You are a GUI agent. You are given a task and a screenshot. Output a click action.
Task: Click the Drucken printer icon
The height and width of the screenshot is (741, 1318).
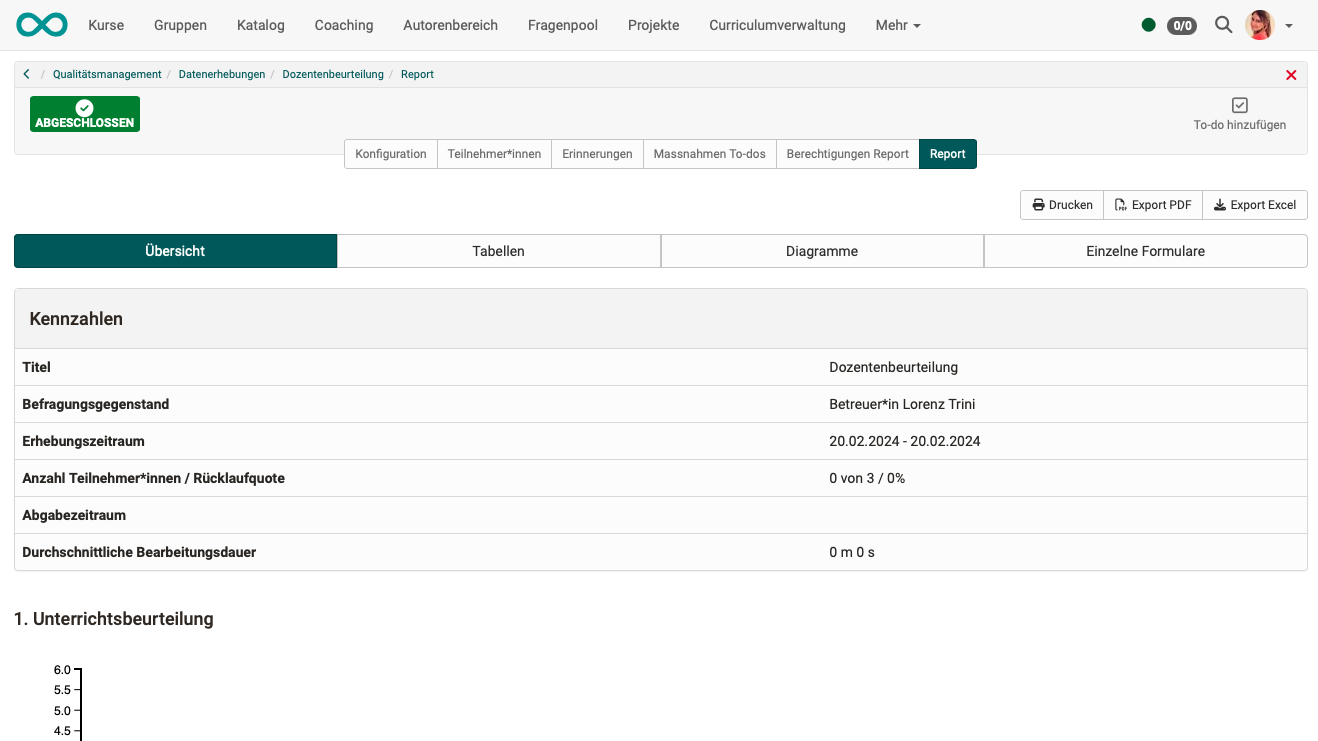point(1038,204)
